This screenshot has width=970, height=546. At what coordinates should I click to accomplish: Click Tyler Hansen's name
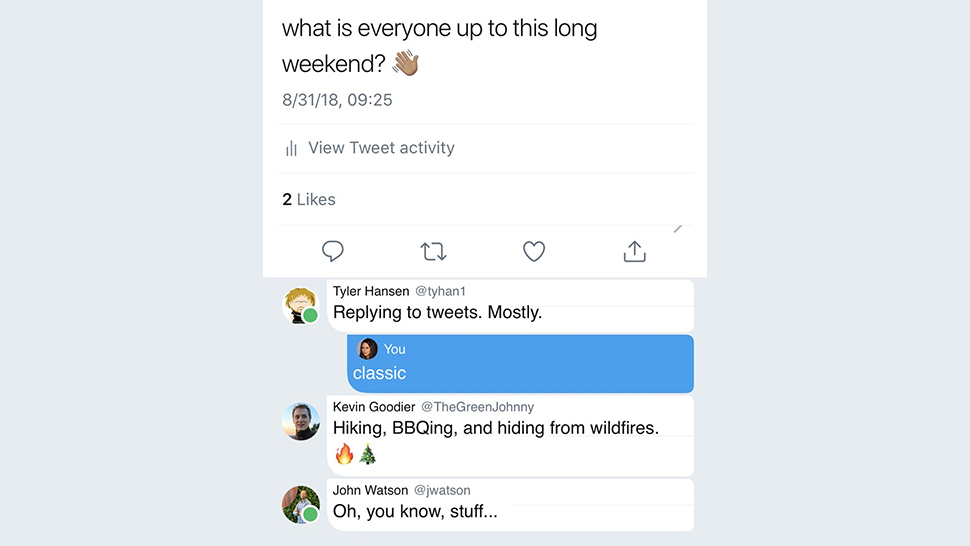pyautogui.click(x=371, y=291)
